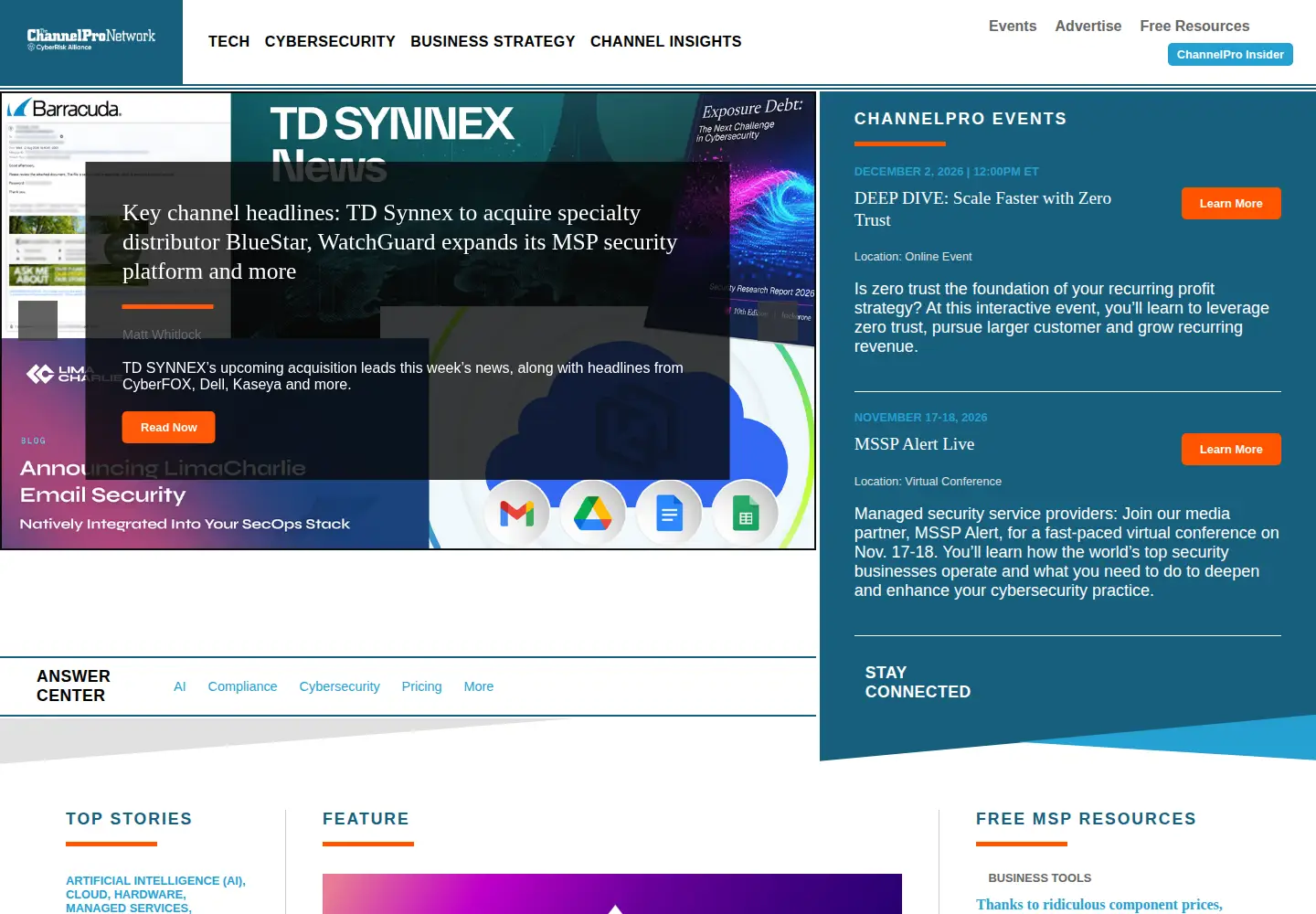The image size is (1316, 914).
Task: Click the ChannelPro Insider button
Action: point(1230,55)
